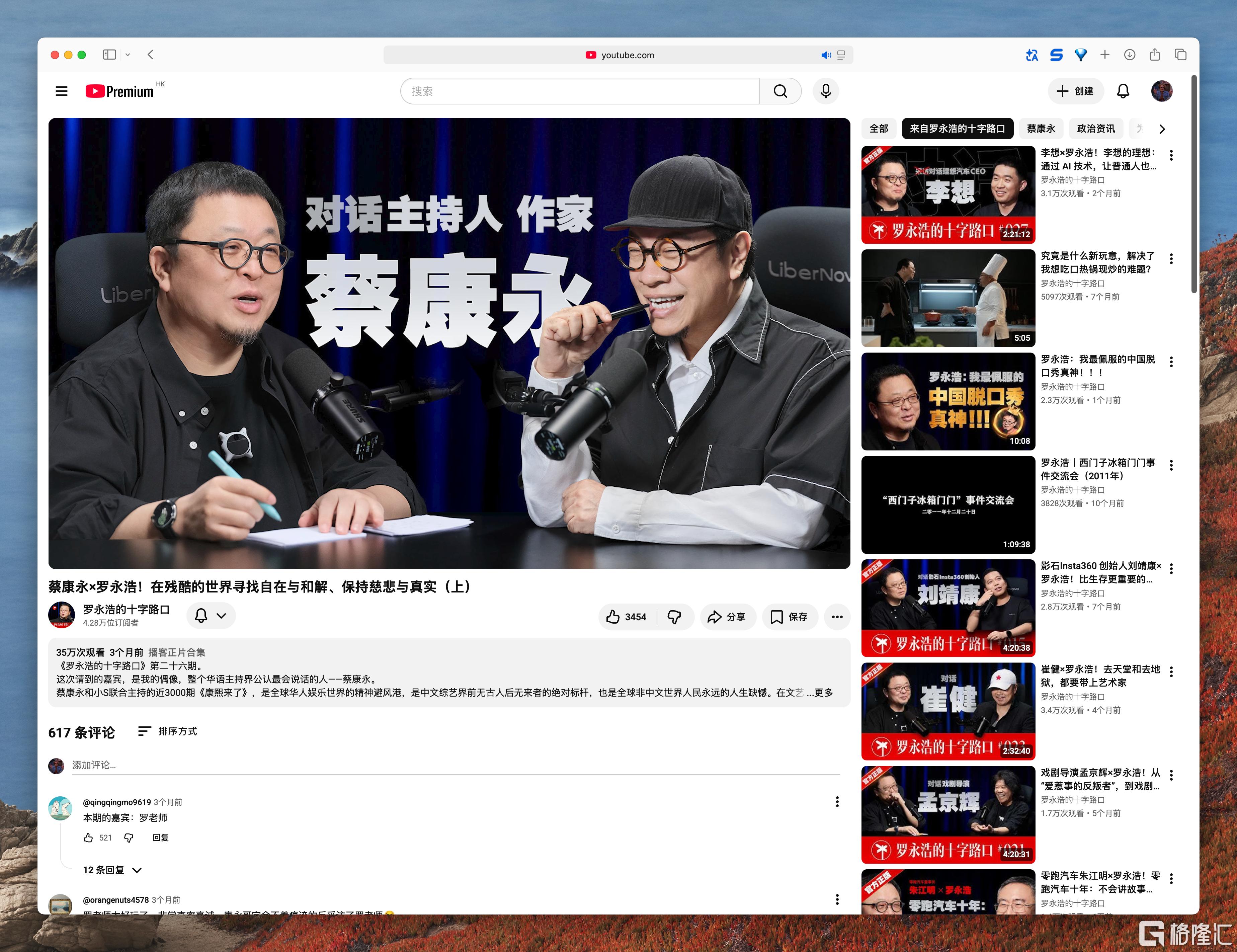Like the video with 3454 likes

point(627,617)
